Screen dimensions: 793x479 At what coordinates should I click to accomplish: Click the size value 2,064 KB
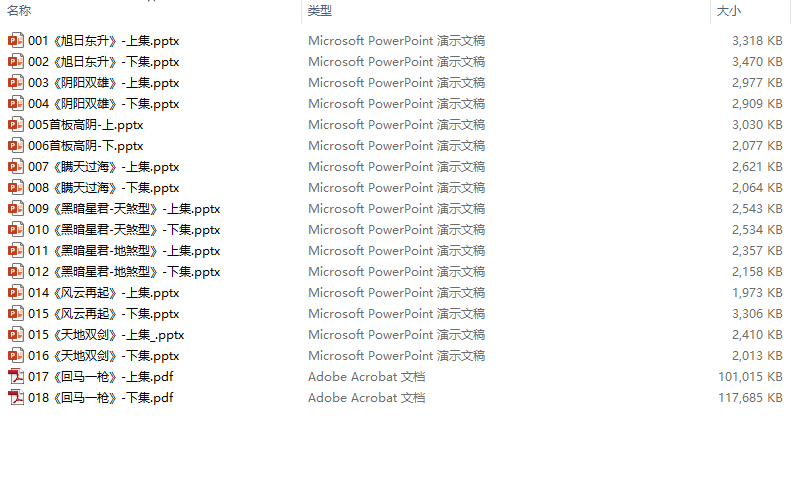coord(757,188)
